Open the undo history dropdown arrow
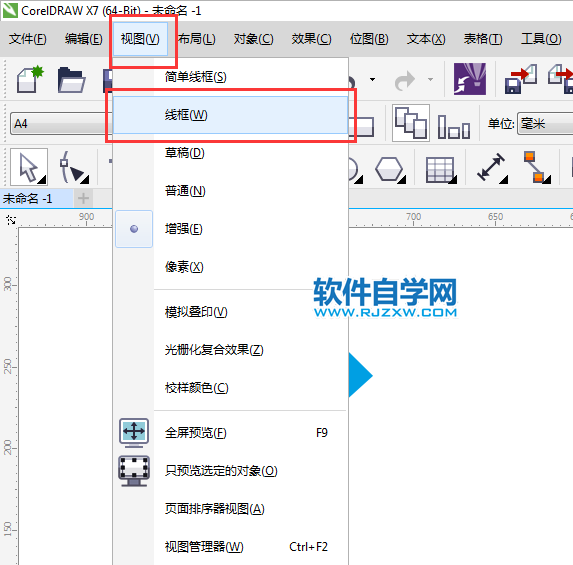 (x=372, y=79)
